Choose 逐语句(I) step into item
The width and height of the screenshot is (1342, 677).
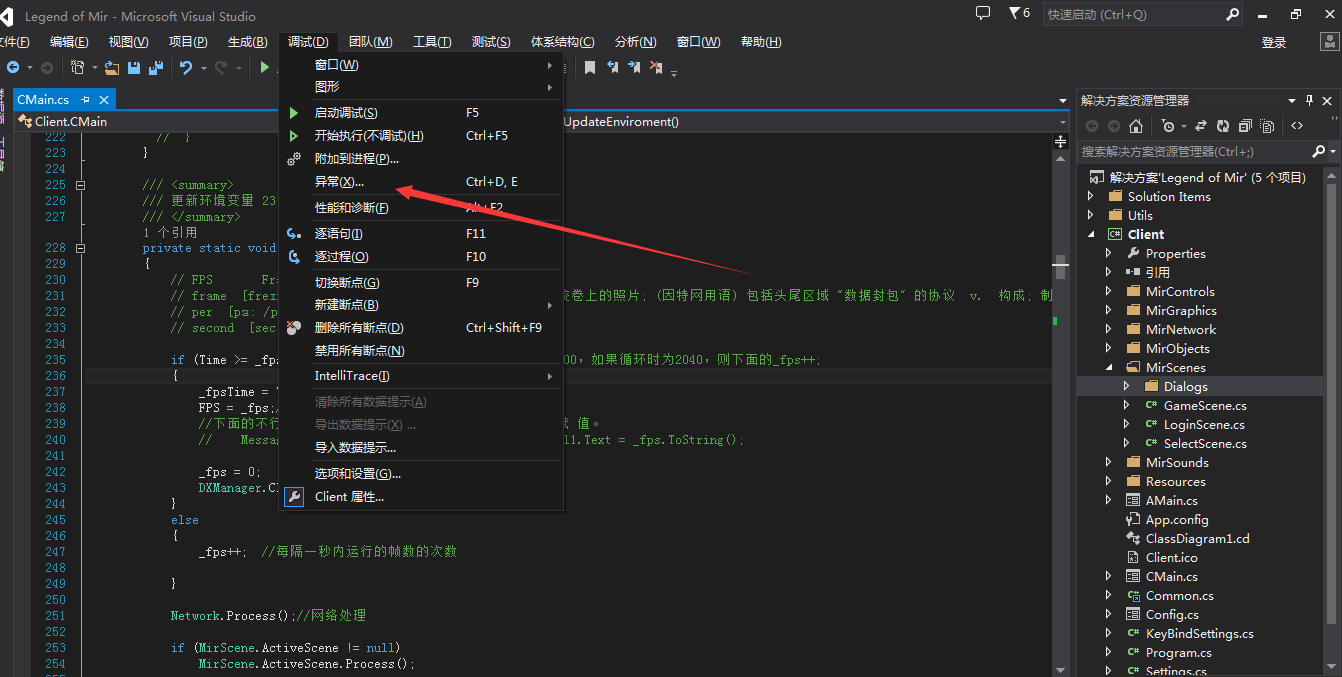421,234
